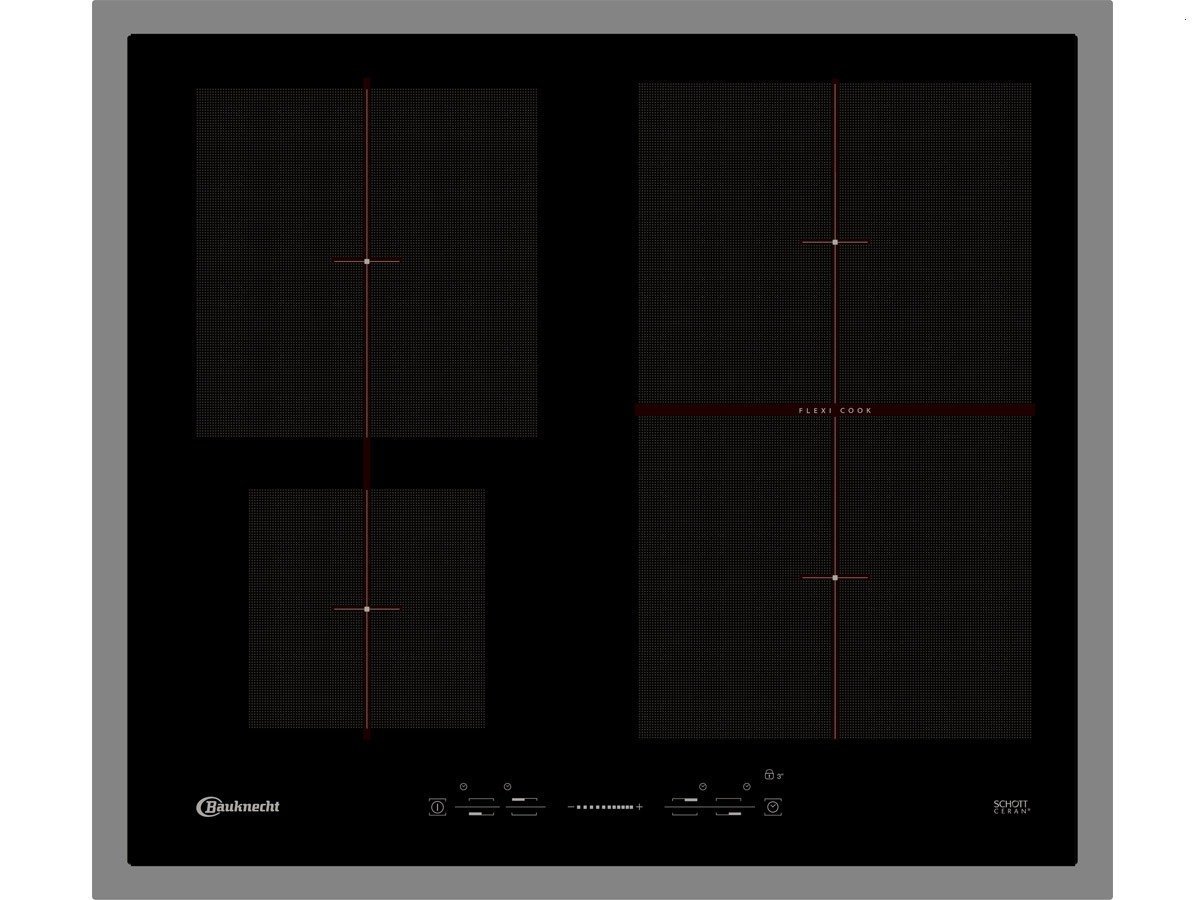Tap center marker of lower Flexi Cook zone
Viewport: 1200px width, 900px height.
click(x=835, y=577)
